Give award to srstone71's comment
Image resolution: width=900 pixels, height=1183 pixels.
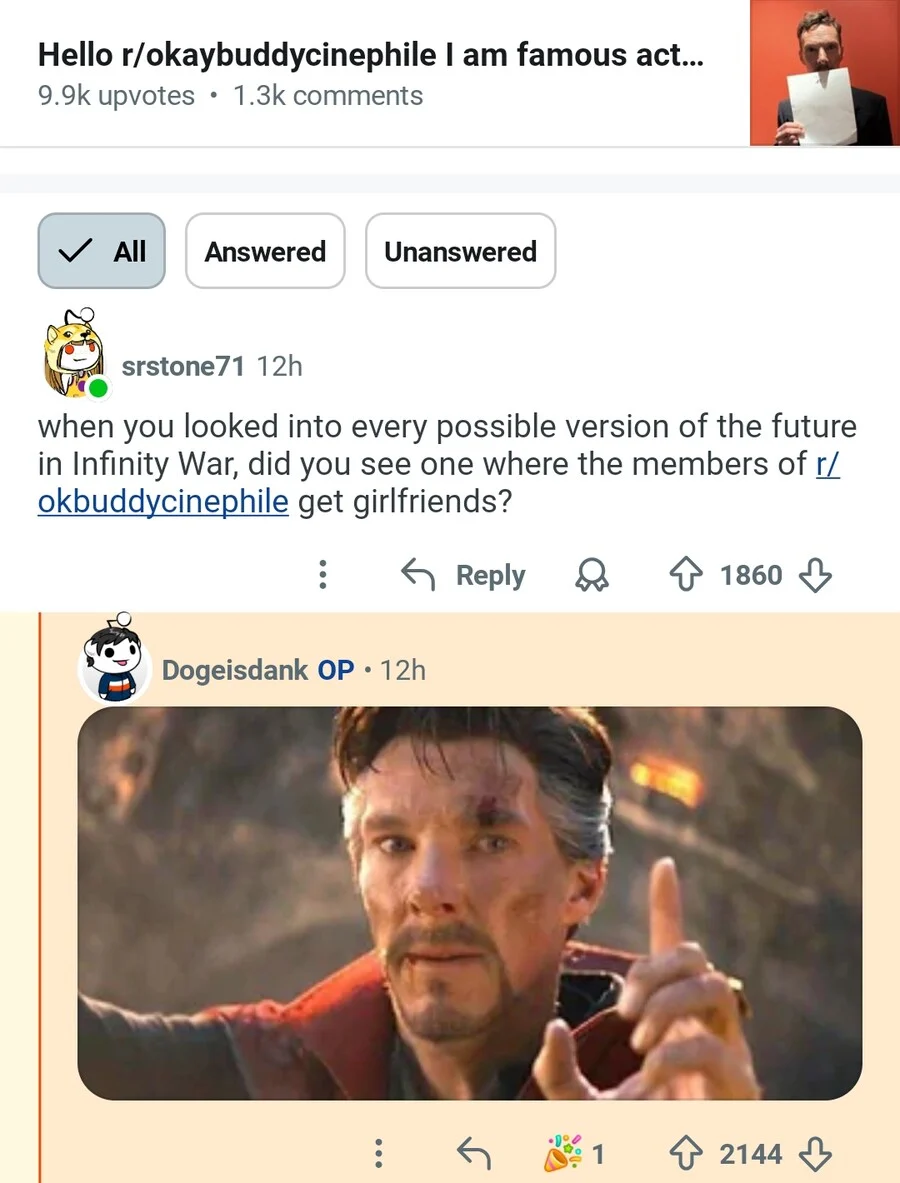coord(594,575)
